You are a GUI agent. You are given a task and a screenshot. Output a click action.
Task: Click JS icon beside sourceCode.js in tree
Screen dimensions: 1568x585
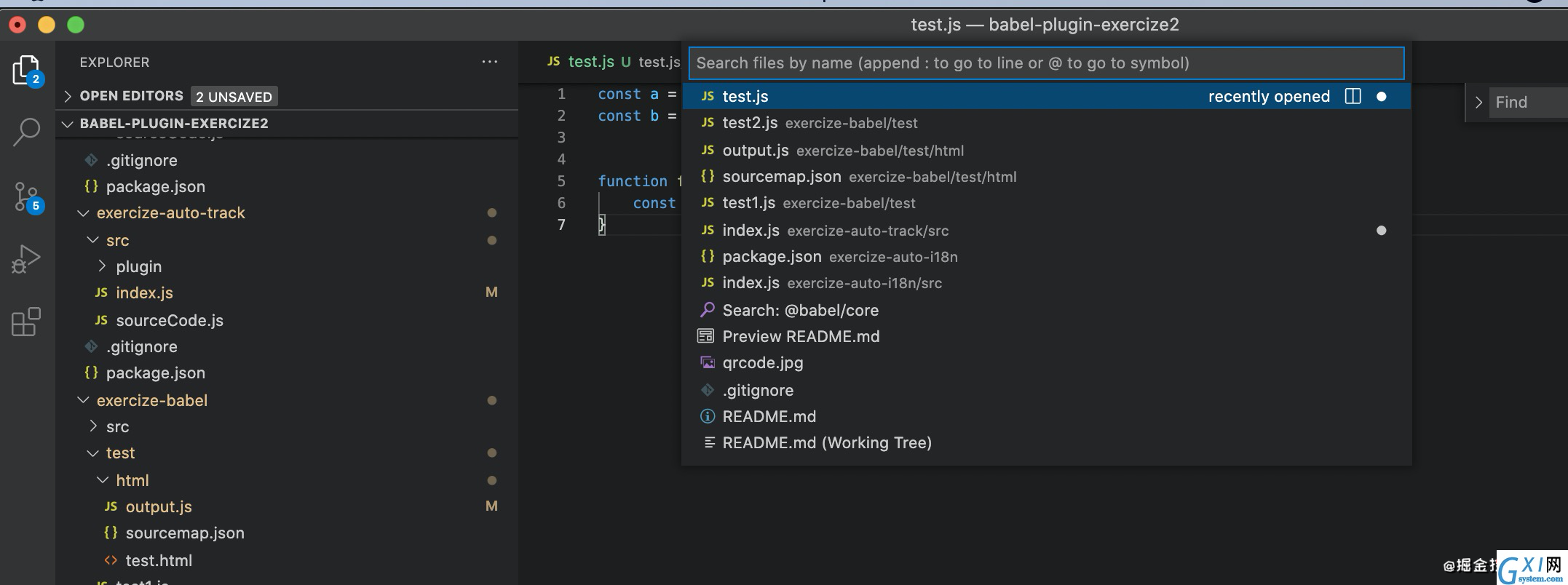[101, 320]
